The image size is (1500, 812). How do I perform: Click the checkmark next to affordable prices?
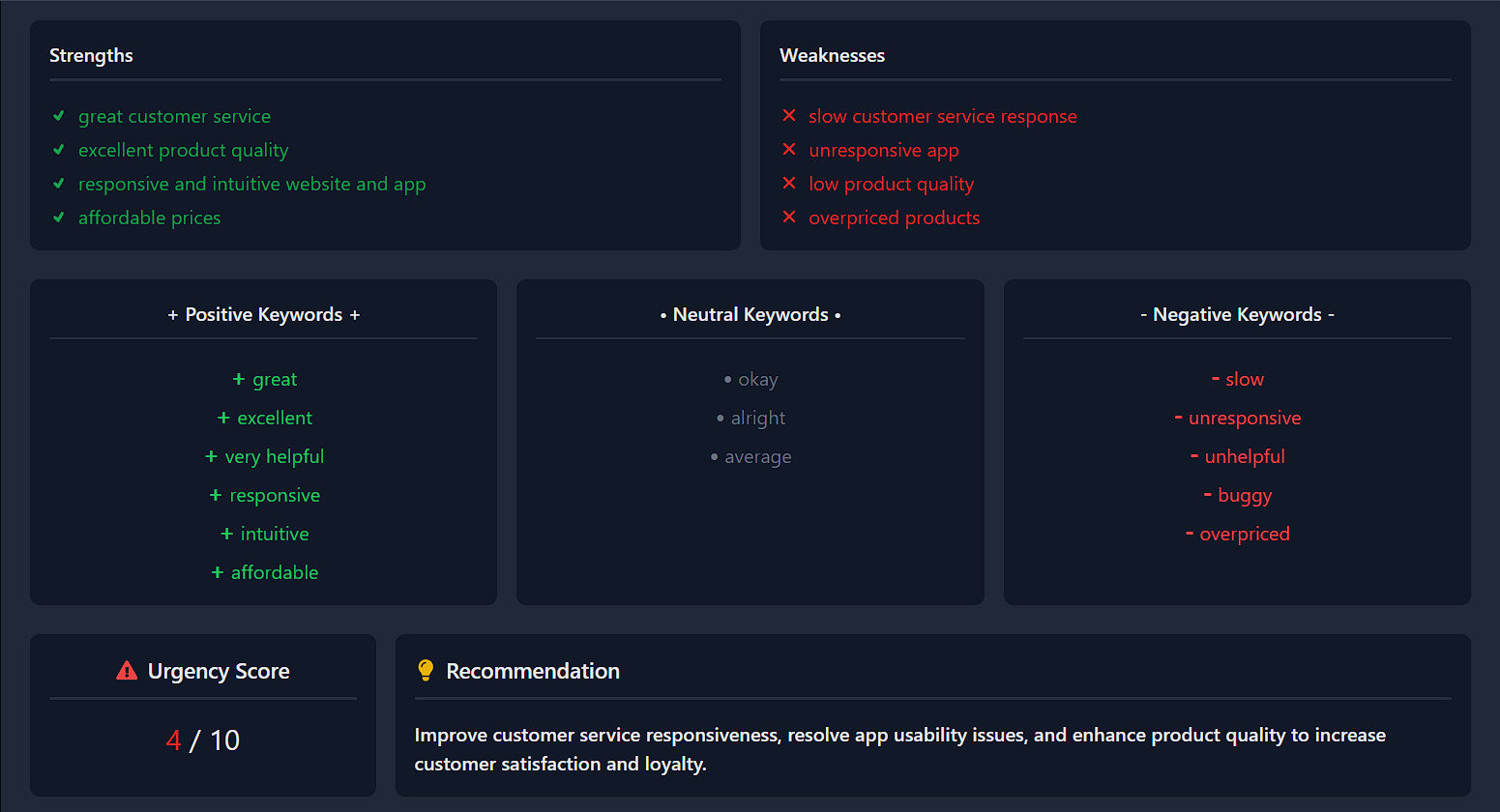point(59,217)
